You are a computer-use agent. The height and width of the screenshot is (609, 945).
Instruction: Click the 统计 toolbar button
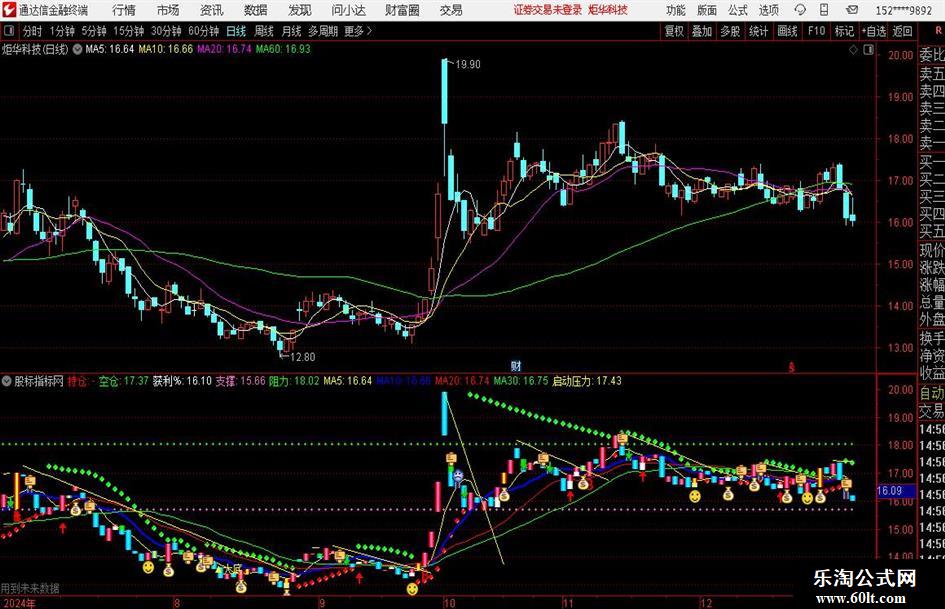(x=758, y=31)
